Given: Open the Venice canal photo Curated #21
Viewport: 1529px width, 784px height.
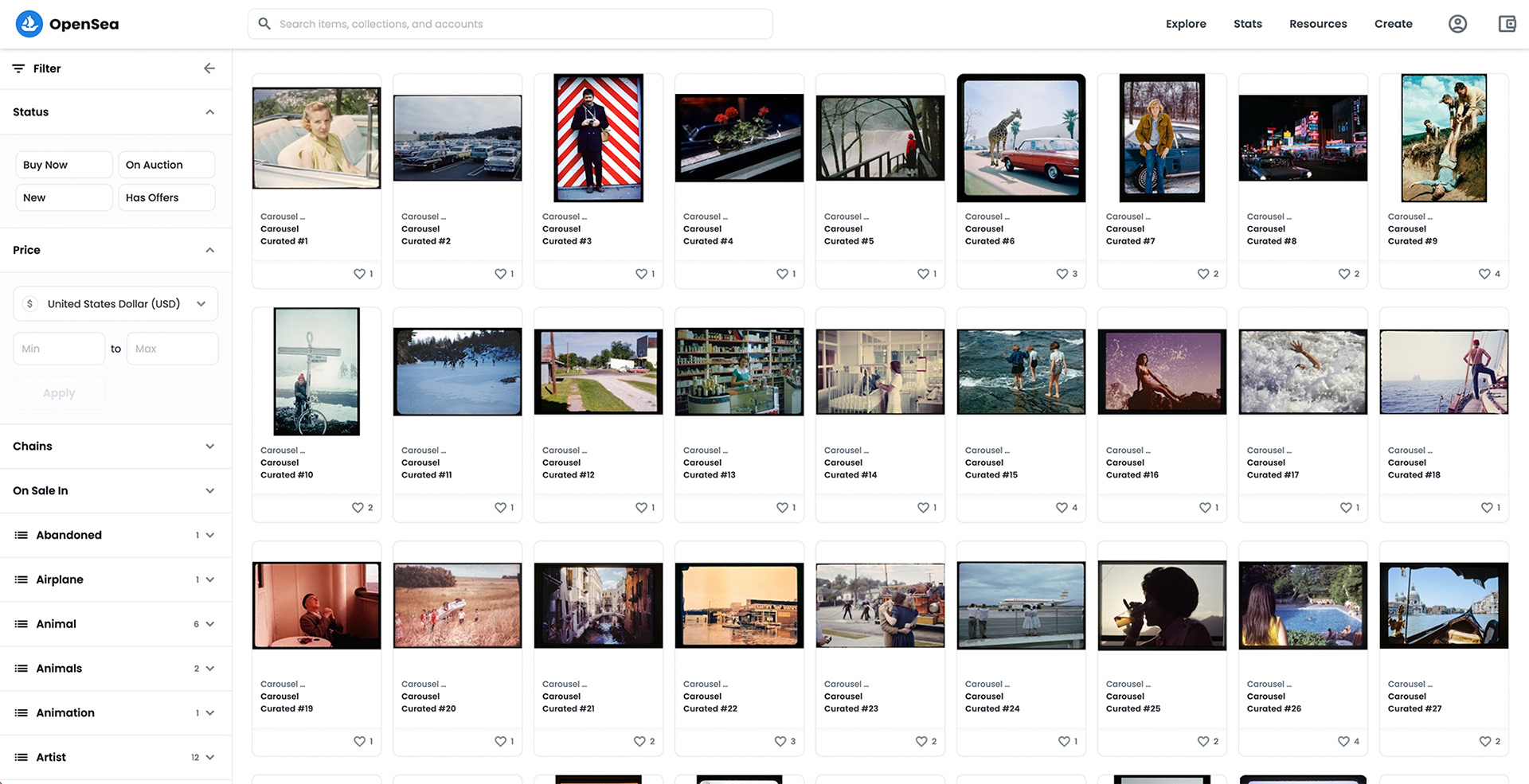Looking at the screenshot, I should click(598, 606).
